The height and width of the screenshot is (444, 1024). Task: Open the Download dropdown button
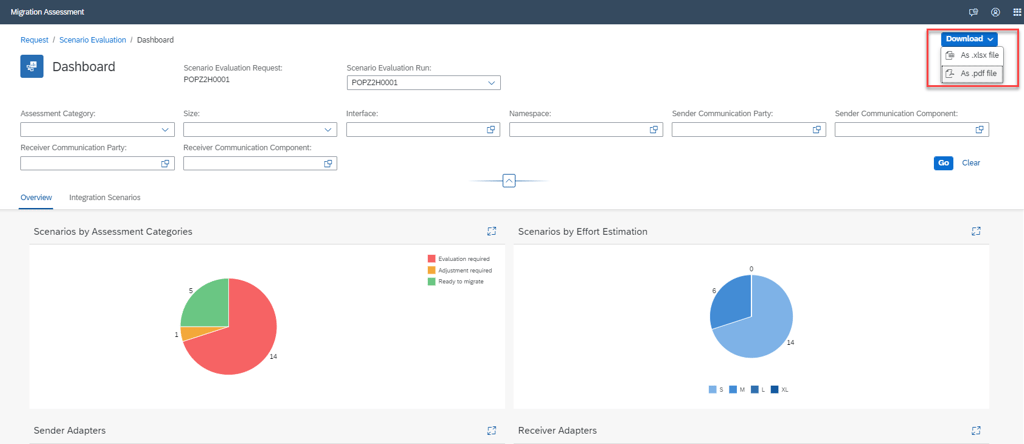969,39
